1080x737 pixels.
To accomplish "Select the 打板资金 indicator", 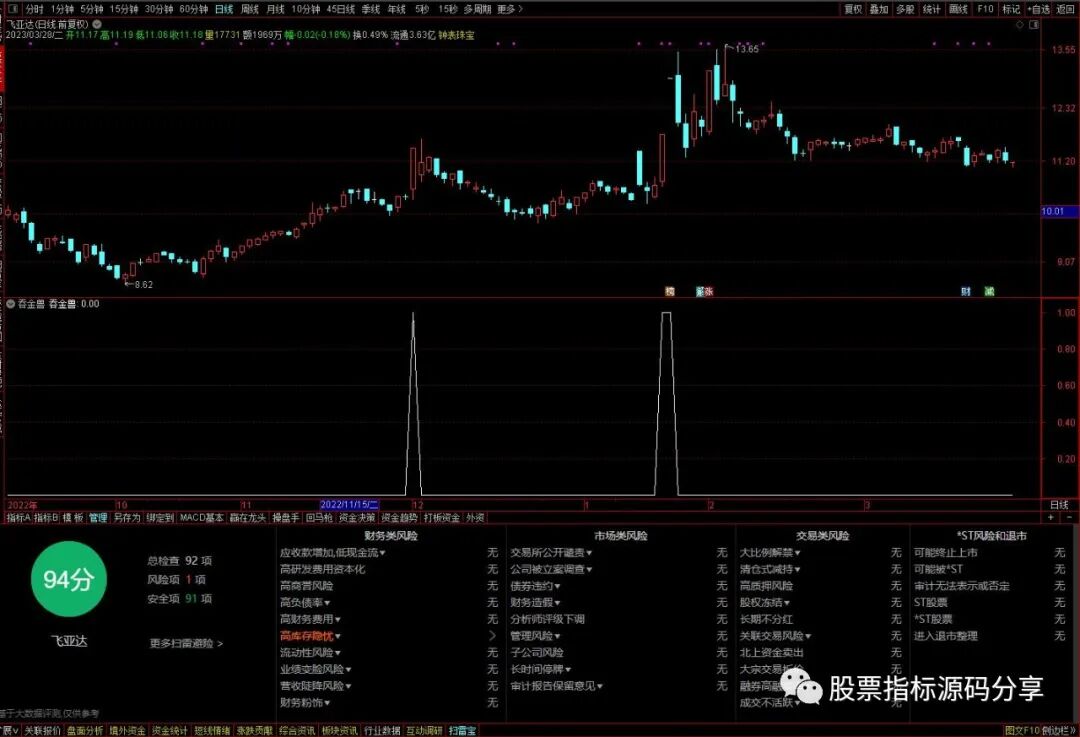I will (442, 517).
